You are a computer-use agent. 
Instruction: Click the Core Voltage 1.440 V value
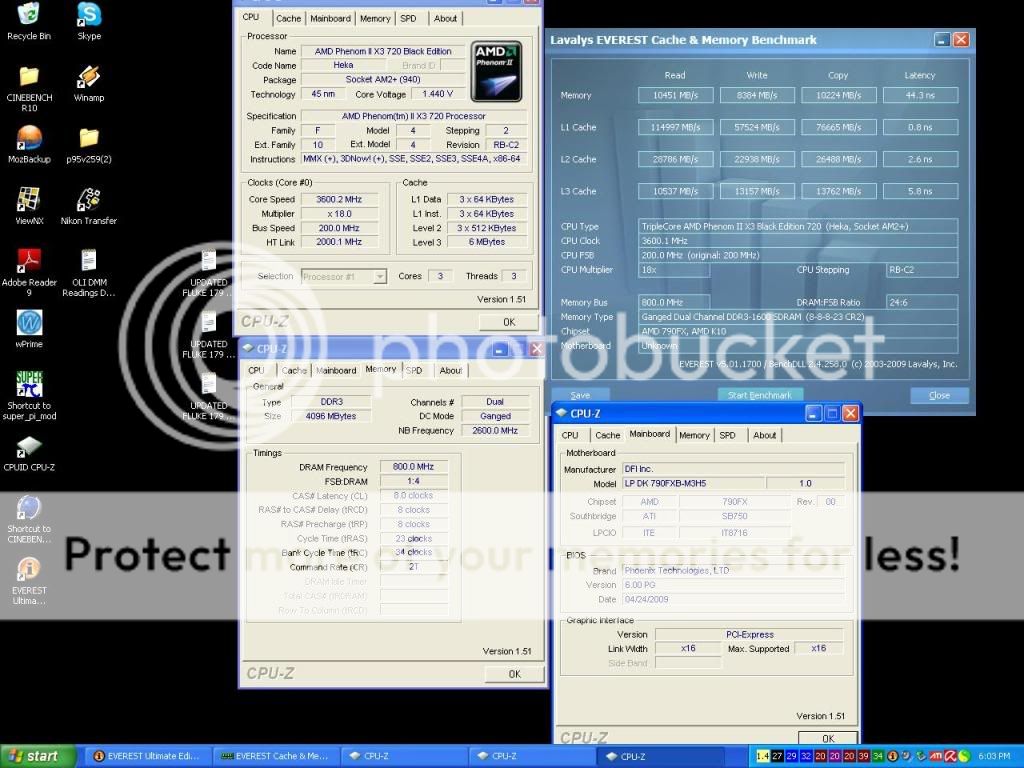438,94
